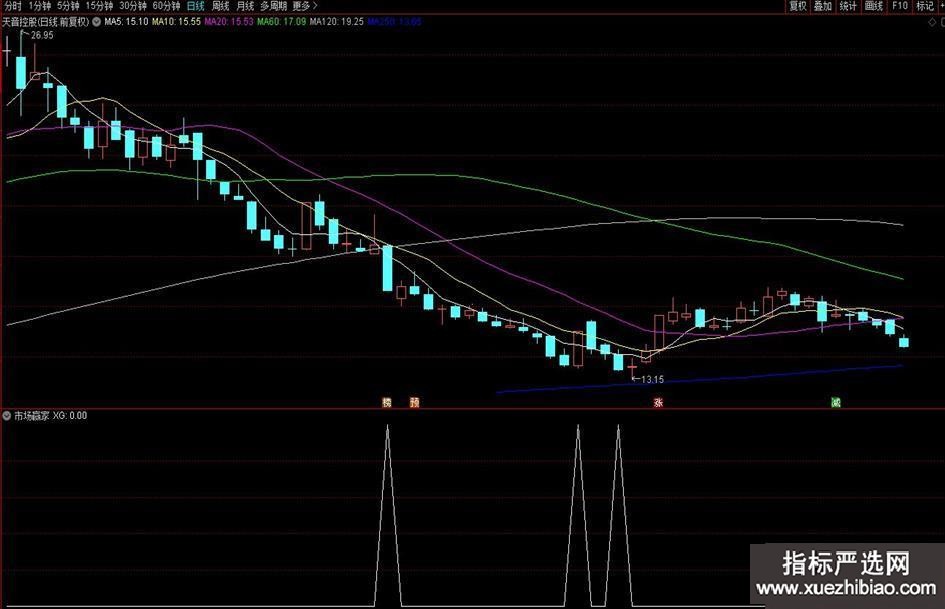Select the 15分钟 period tab
The image size is (945, 609).
pyautogui.click(x=99, y=6)
